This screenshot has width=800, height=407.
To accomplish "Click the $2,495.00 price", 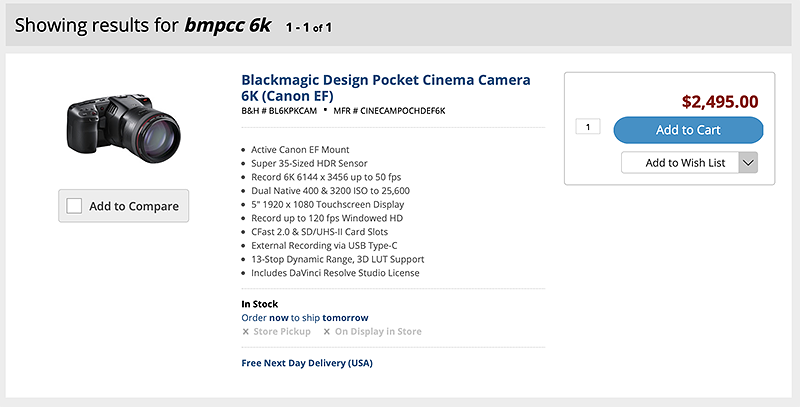I will pos(720,101).
